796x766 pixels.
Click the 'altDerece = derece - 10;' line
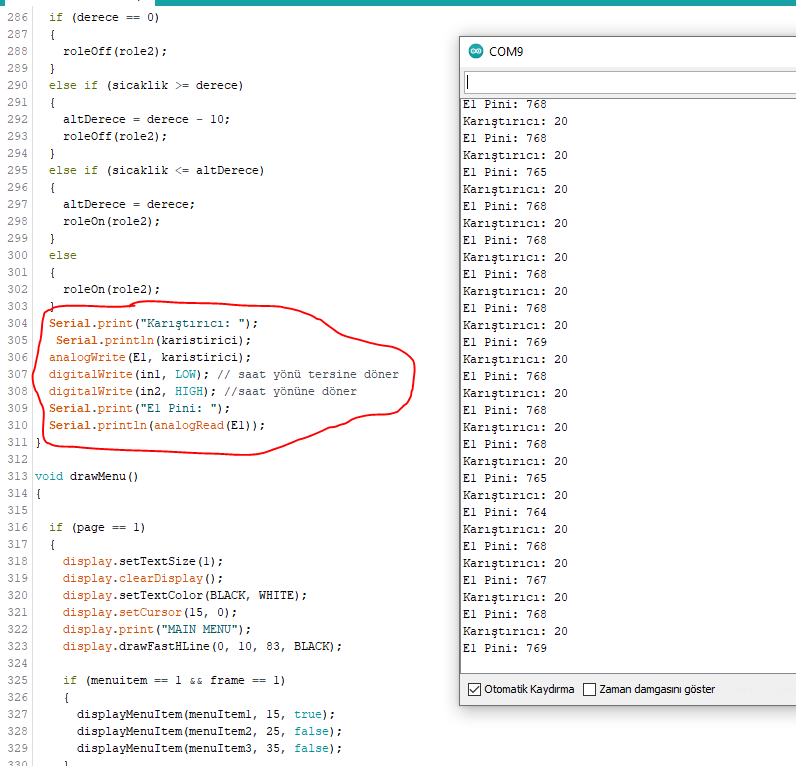pos(146,119)
